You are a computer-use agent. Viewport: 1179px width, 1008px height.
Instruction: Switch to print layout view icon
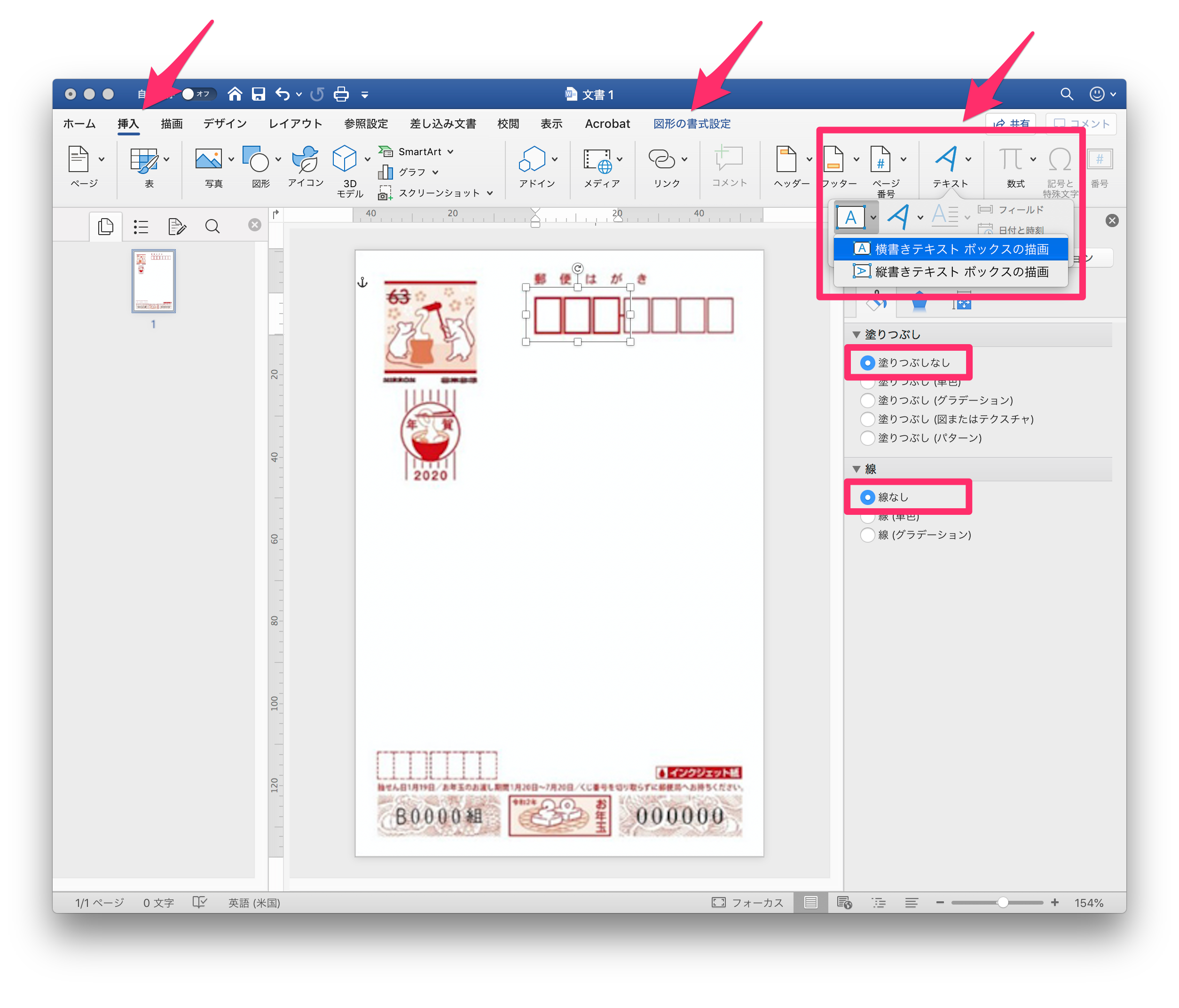(811, 902)
